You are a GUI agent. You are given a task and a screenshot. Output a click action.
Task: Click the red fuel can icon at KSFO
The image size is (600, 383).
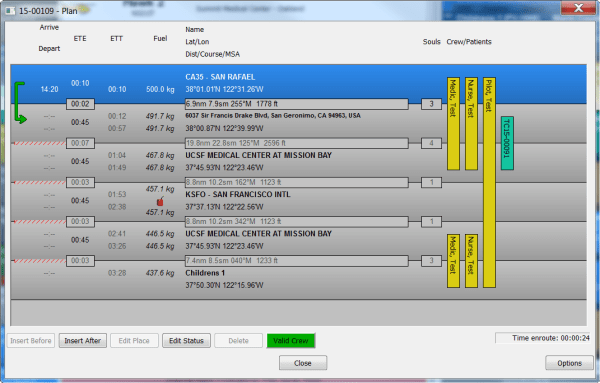[x=160, y=201]
